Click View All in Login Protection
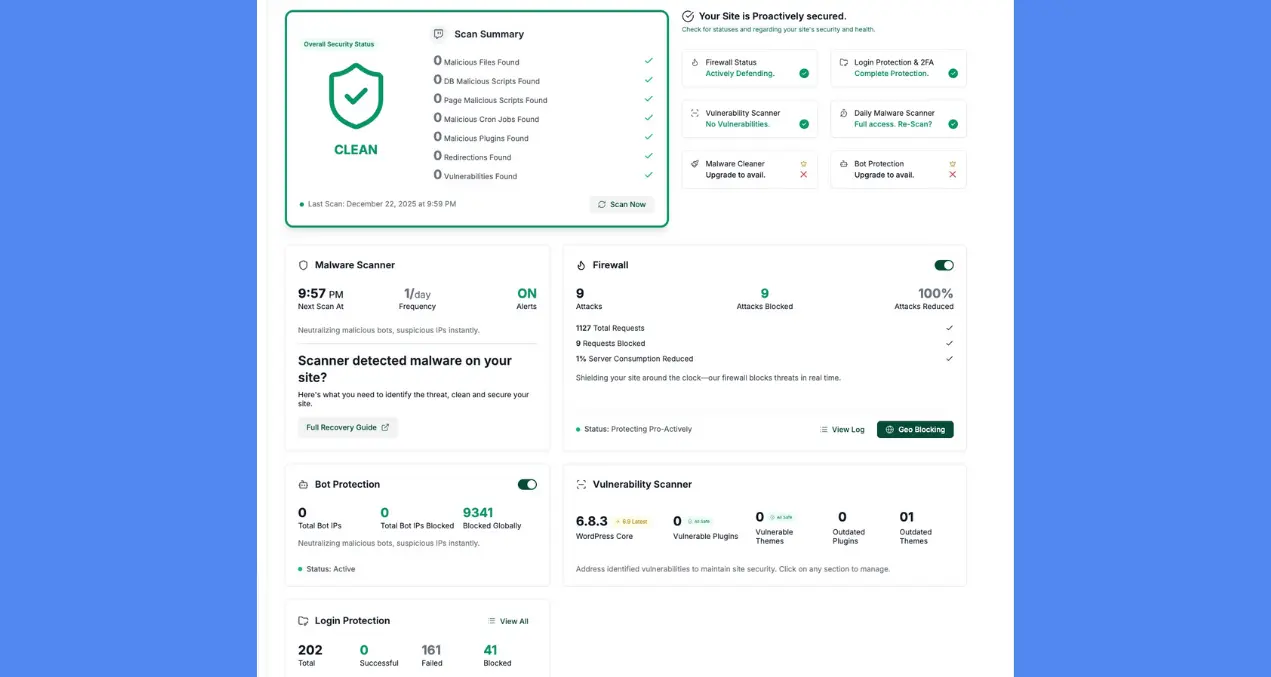Screen dimensions: 1271x677 point(508,621)
